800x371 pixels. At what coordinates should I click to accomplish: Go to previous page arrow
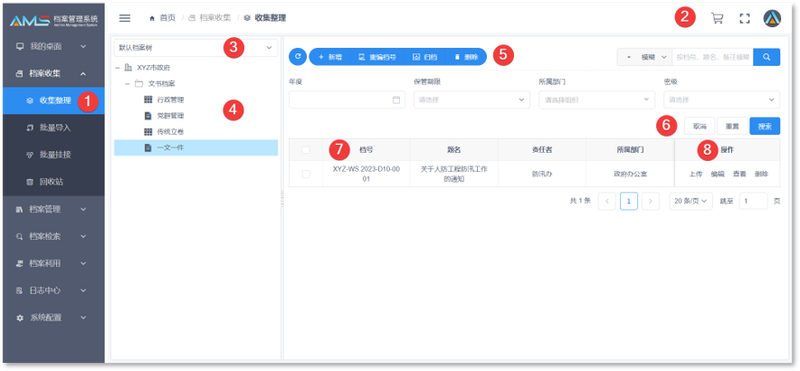pyautogui.click(x=607, y=201)
